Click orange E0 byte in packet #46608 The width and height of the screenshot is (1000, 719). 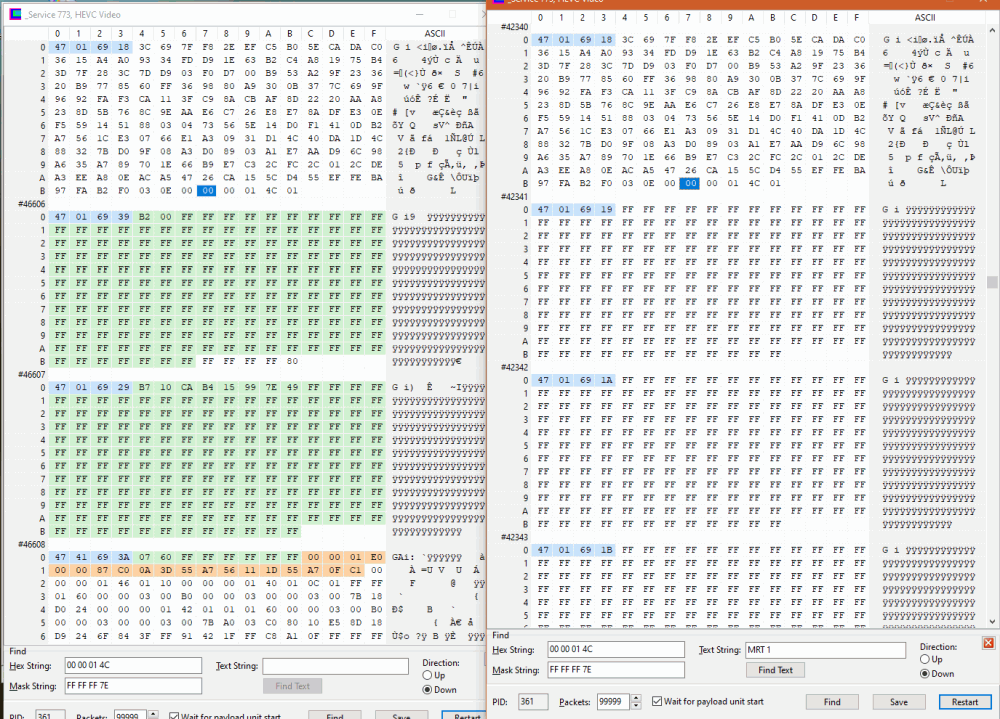point(376,557)
